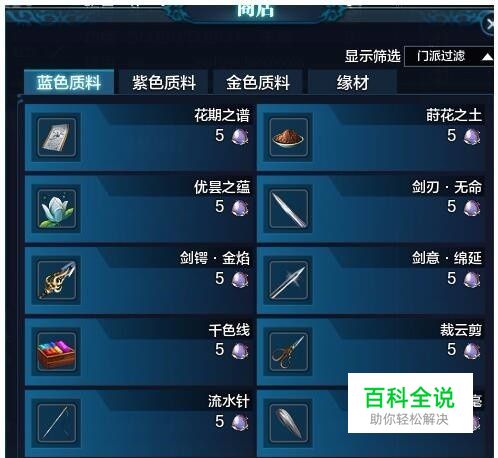Open the 门派过滤 filter dropdown
Screen dimensions: 498x458
click(x=449, y=56)
